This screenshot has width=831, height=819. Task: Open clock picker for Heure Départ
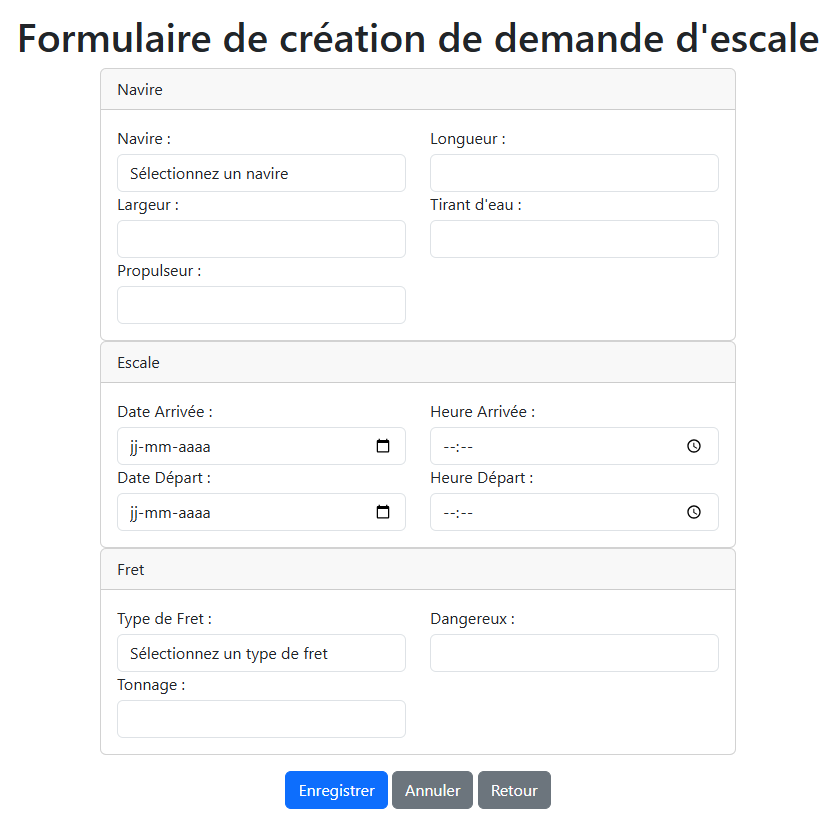(694, 513)
